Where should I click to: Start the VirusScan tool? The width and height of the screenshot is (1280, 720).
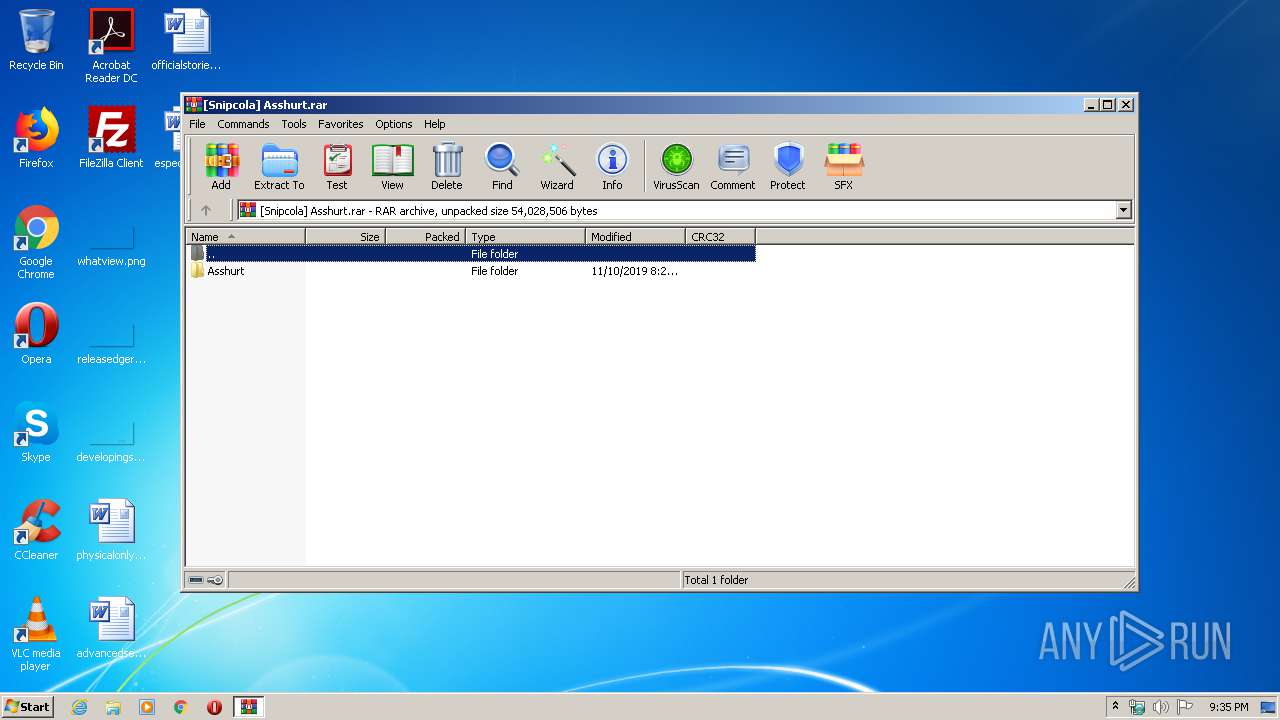tap(676, 166)
